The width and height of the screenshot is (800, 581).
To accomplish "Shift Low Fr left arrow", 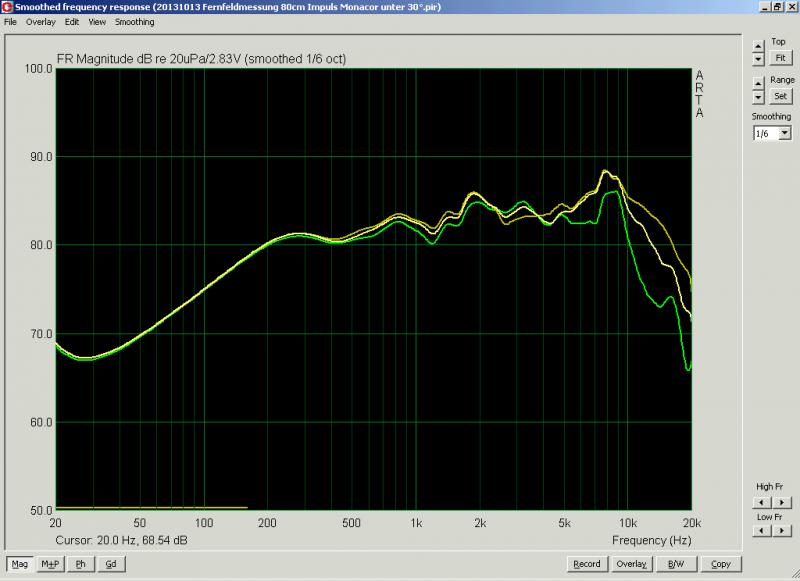I will 762,531.
